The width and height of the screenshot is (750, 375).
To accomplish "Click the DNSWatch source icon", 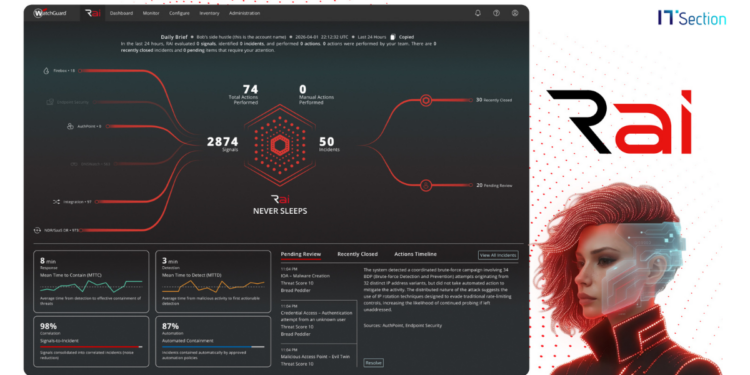I will pos(75,164).
